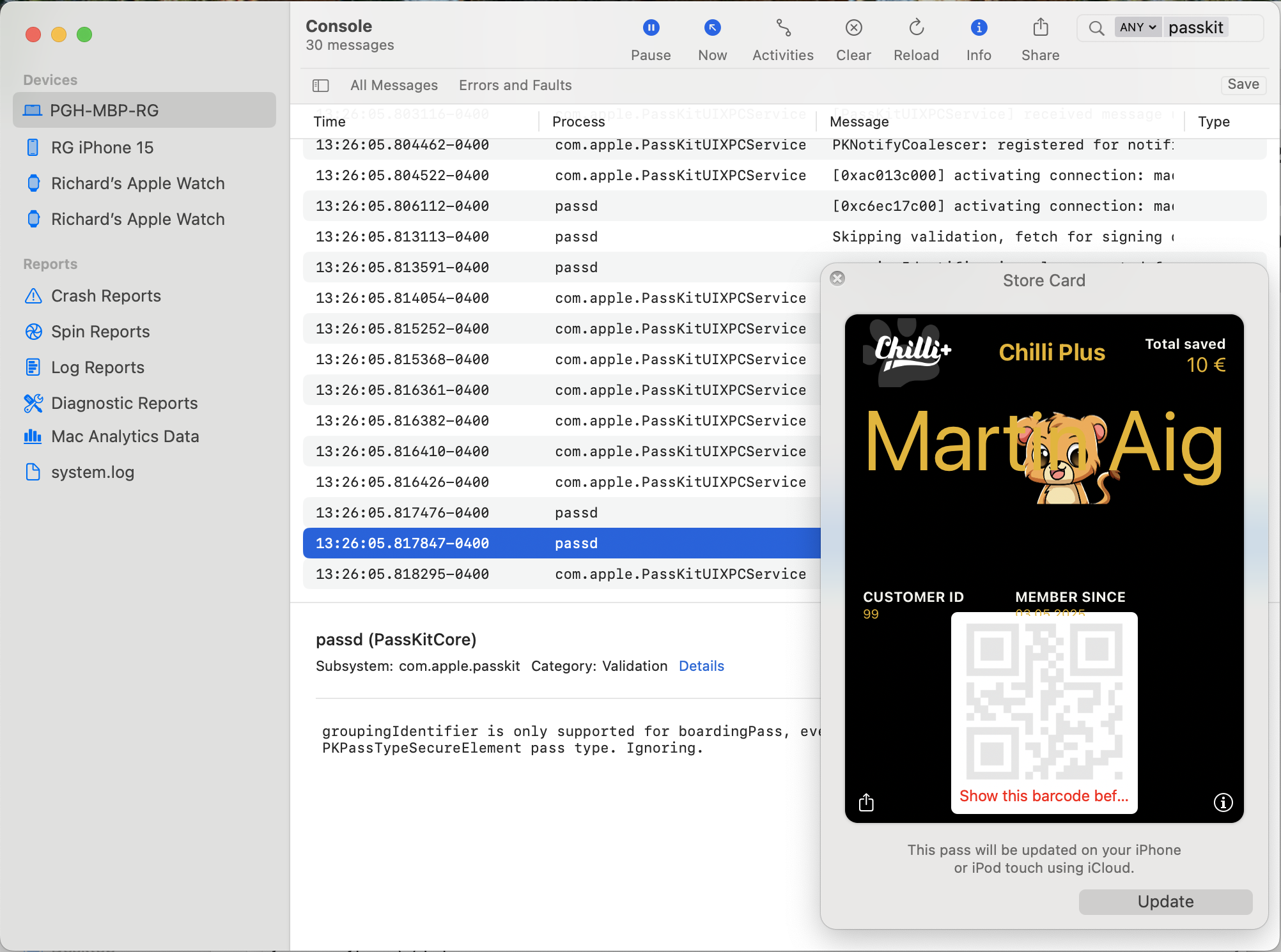Screen dimensions: 1281x952
Task: Click the search field containing passkit
Action: pos(1197,27)
